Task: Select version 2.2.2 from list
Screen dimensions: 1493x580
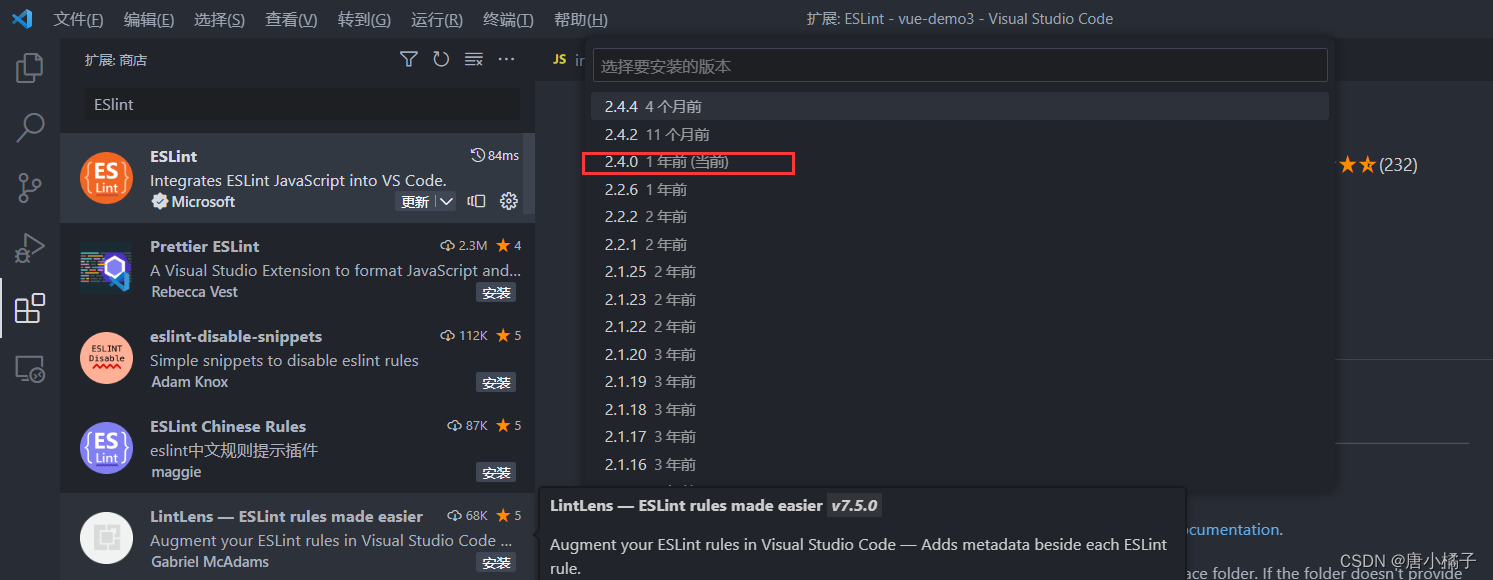Action: pyautogui.click(x=960, y=216)
